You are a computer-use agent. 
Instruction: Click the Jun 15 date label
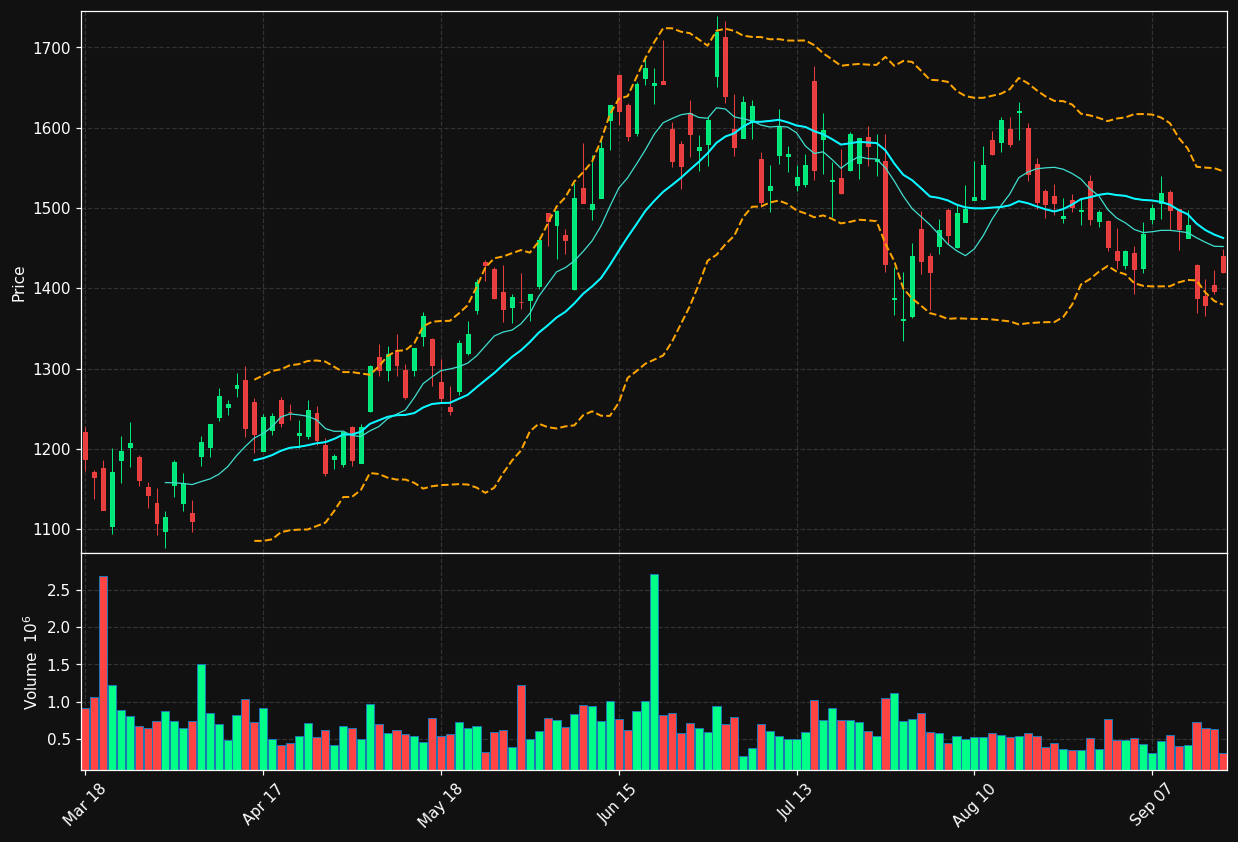[x=618, y=804]
